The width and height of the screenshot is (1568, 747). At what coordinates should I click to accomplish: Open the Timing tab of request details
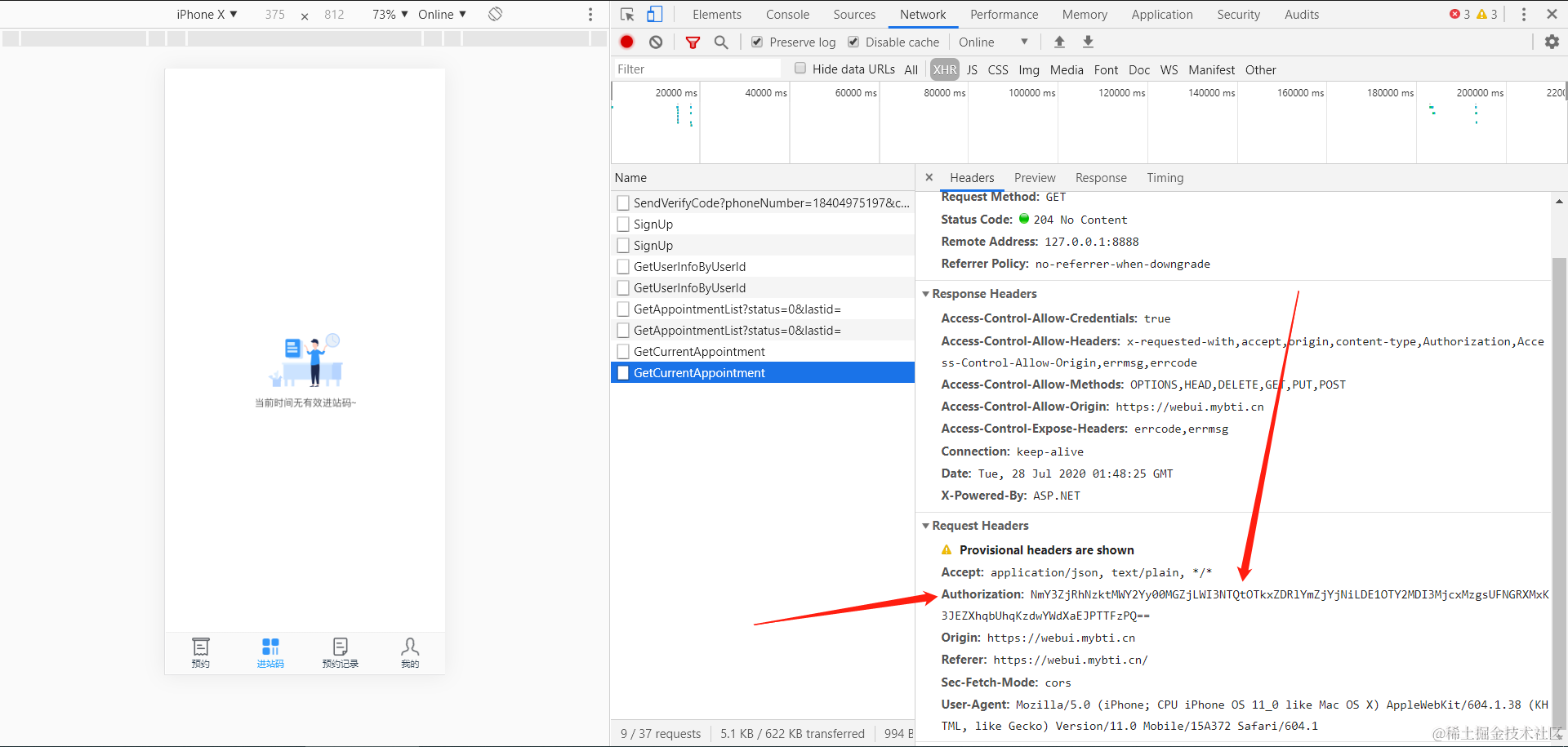pos(1165,177)
